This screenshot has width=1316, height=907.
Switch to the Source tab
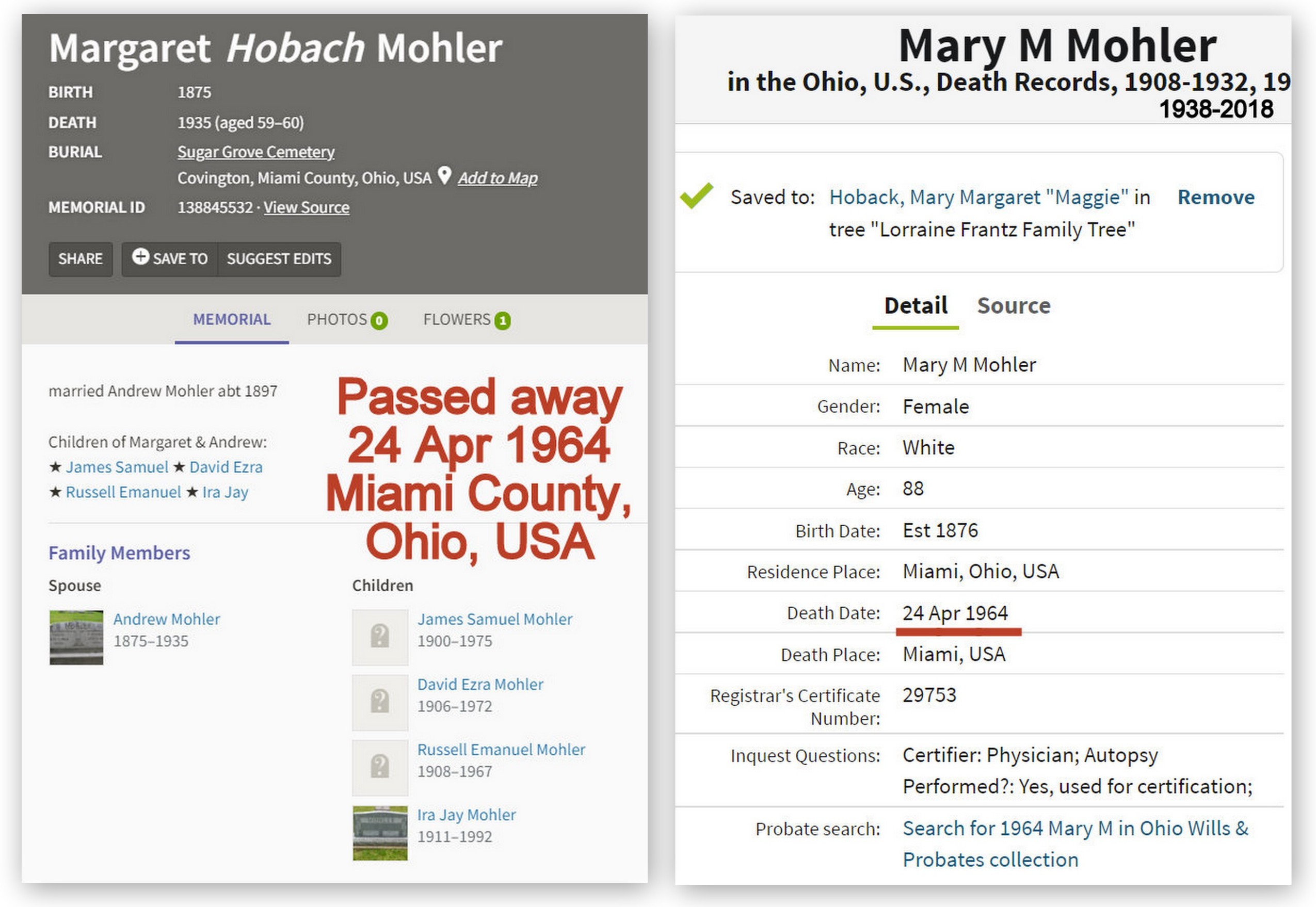[1013, 306]
